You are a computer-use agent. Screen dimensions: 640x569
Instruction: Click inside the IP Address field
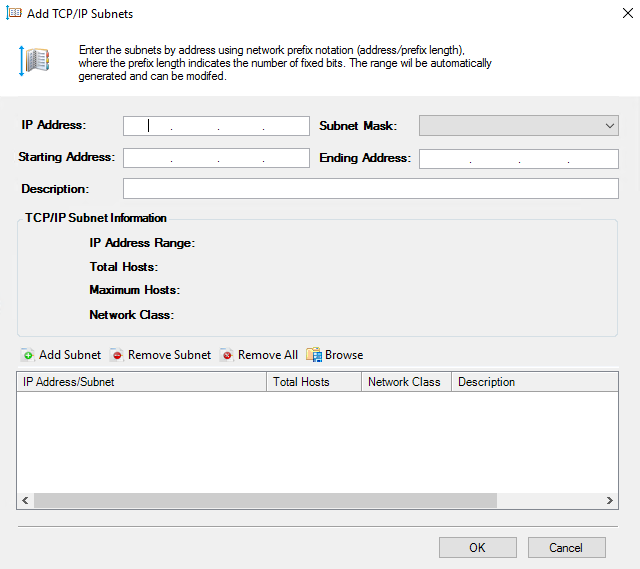[216, 126]
